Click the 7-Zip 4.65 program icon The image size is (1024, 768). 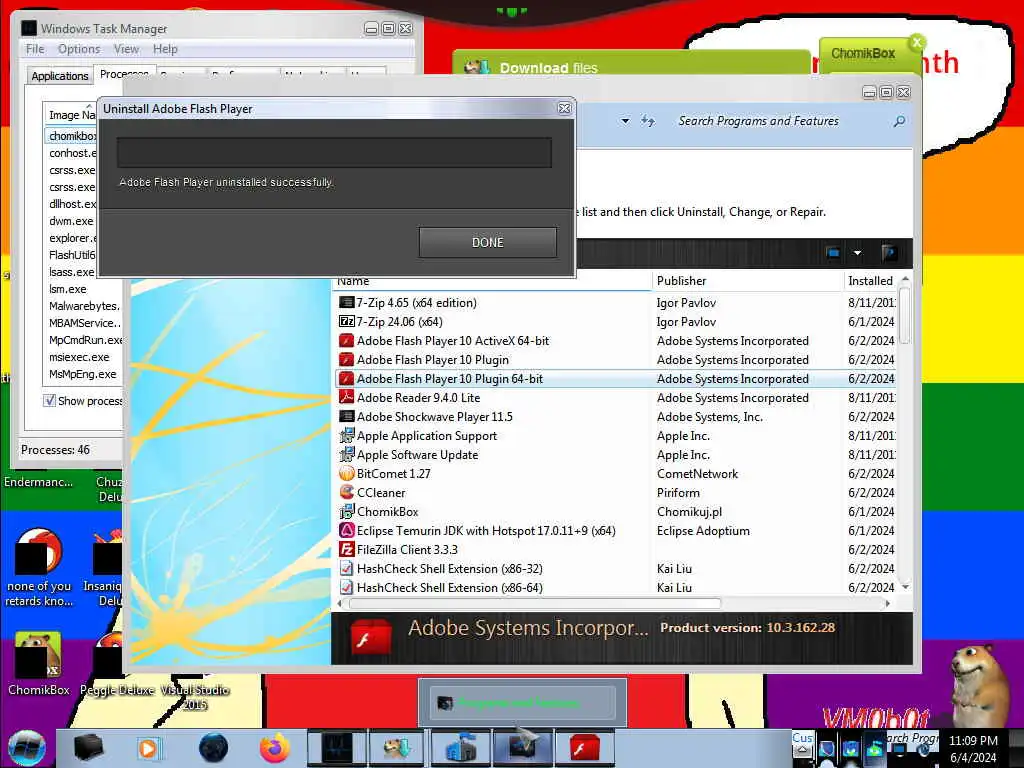tap(346, 302)
